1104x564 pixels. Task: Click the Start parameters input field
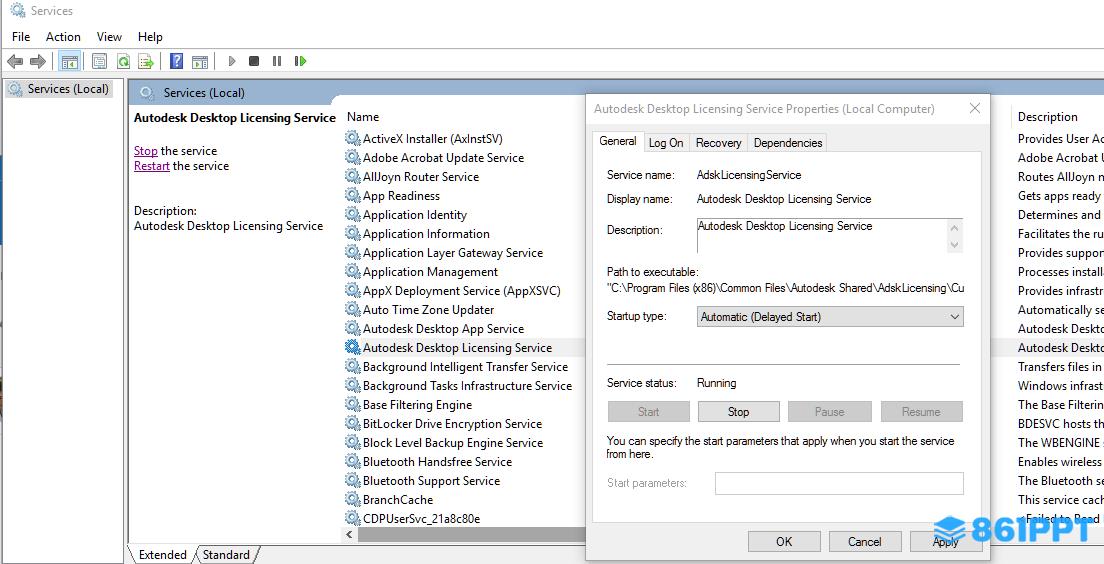click(x=839, y=483)
